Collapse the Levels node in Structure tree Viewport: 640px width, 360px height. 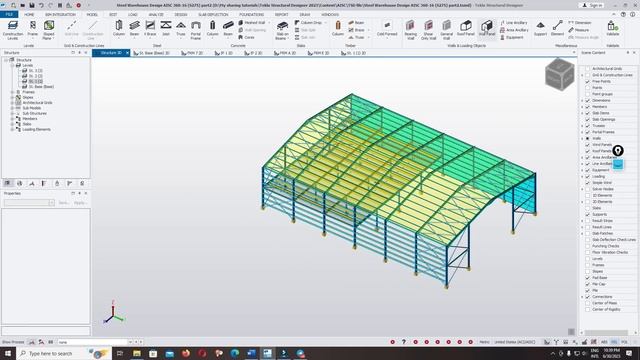pyautogui.click(x=12, y=65)
